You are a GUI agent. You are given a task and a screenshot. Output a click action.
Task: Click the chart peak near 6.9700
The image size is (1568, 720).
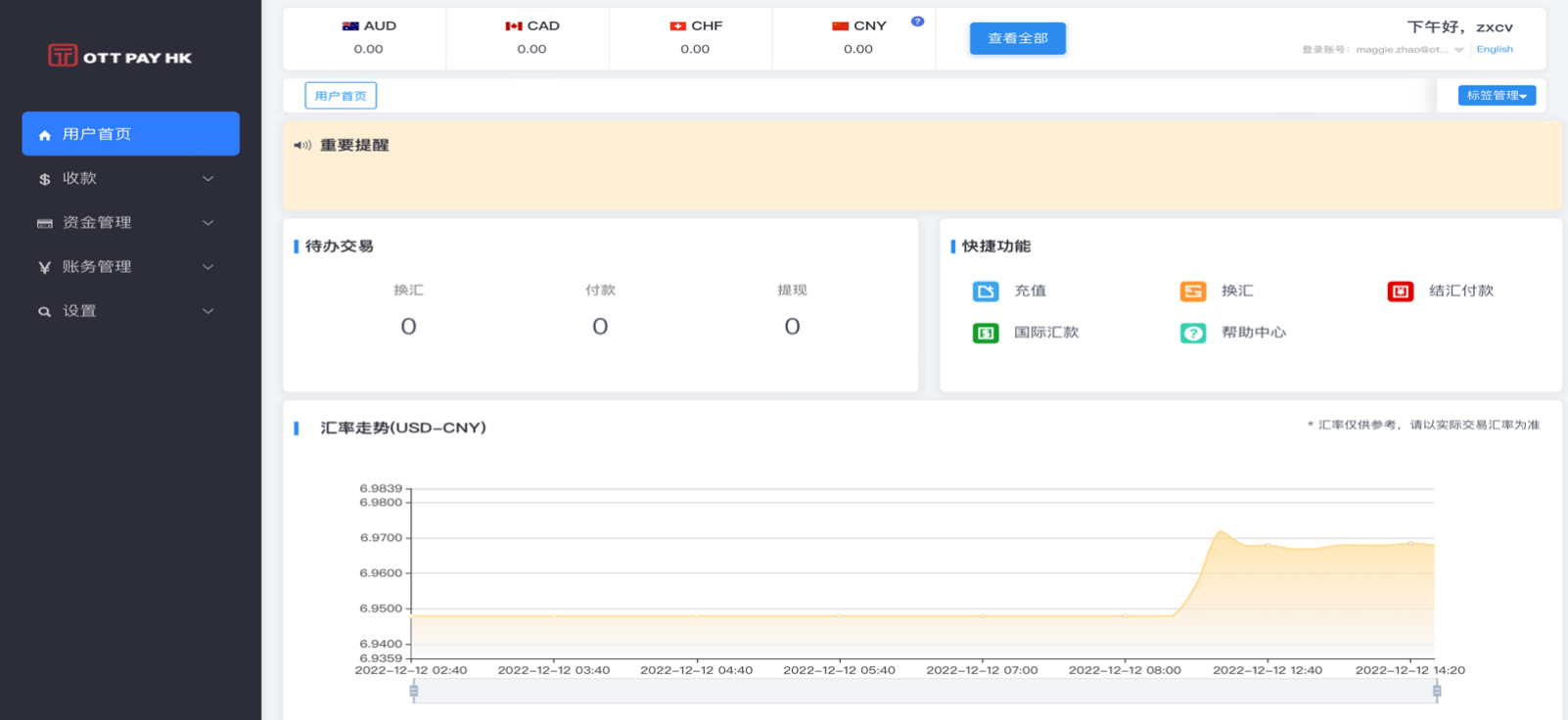1221,531
